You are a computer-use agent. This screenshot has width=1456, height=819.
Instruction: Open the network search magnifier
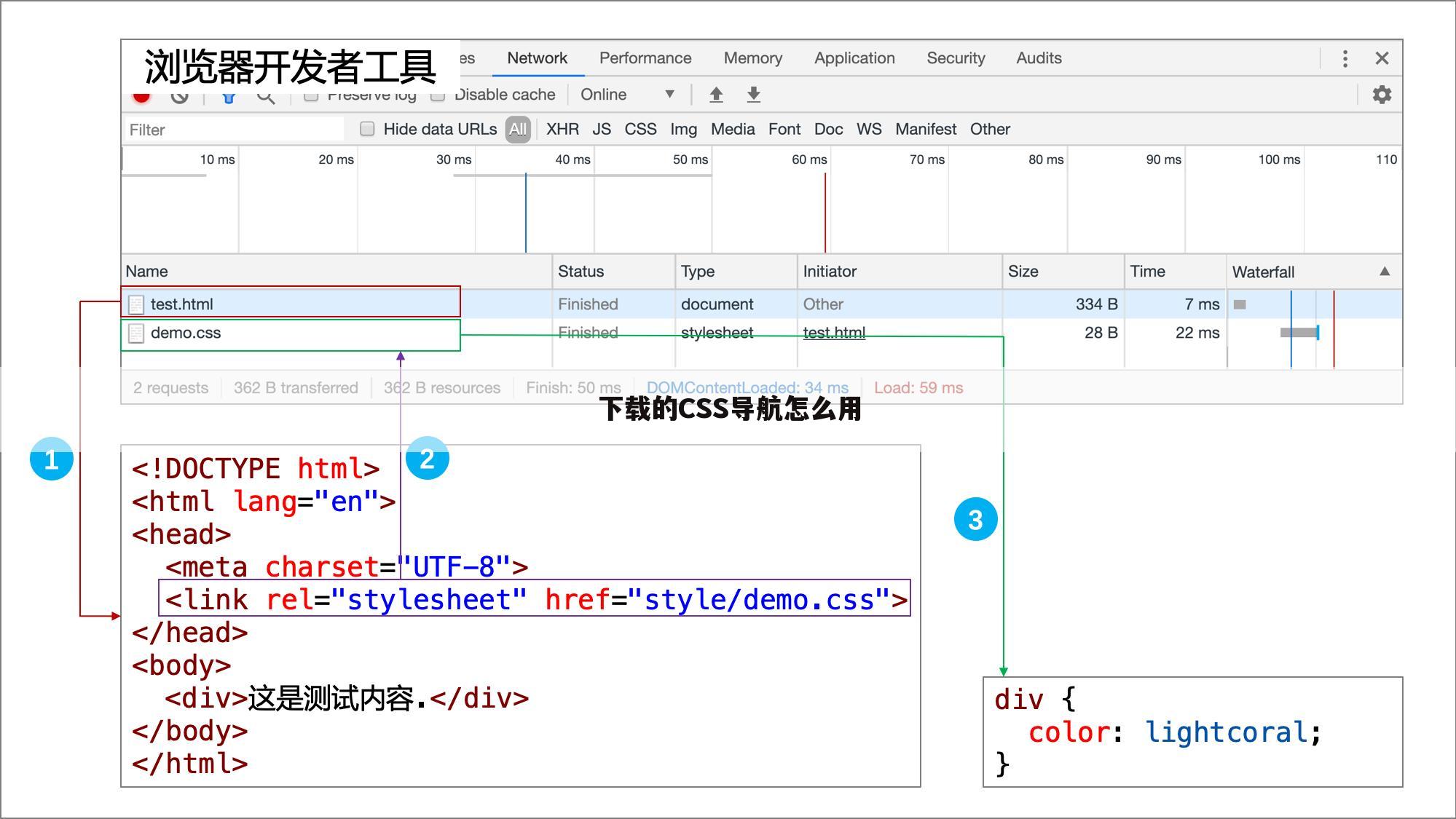point(266,97)
